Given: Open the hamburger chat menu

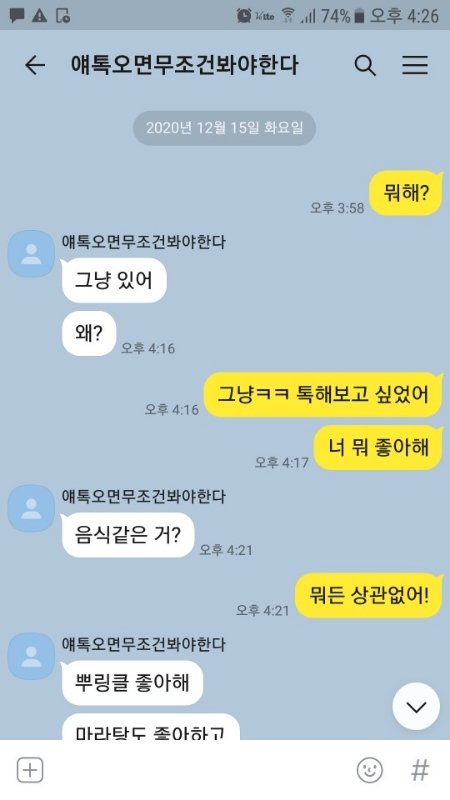Looking at the screenshot, I should tap(415, 65).
